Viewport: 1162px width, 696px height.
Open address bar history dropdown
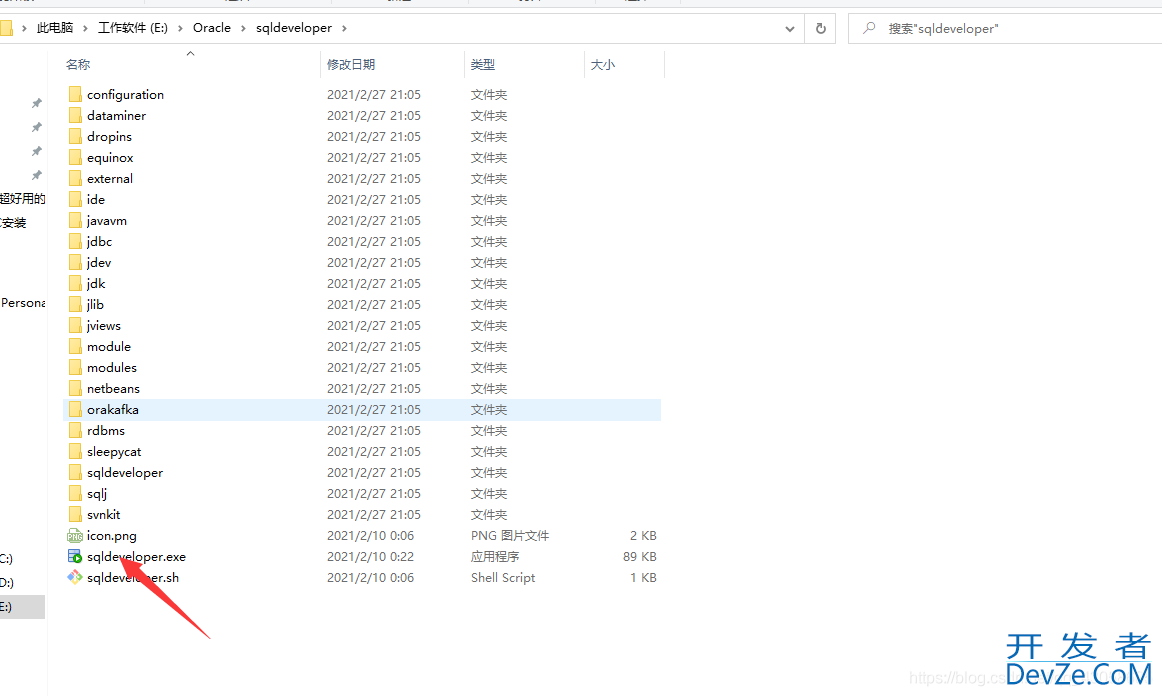tap(789, 29)
